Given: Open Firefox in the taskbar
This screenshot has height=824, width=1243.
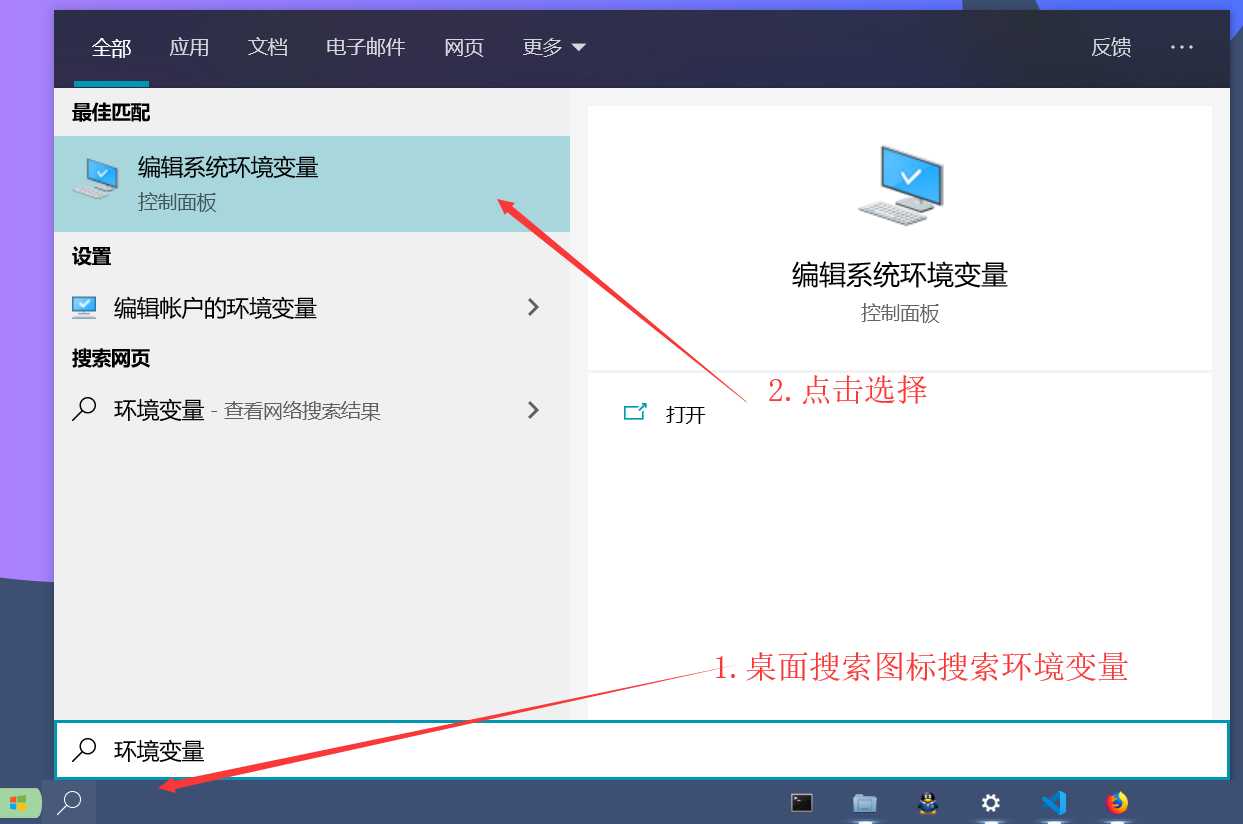Looking at the screenshot, I should point(1117,803).
